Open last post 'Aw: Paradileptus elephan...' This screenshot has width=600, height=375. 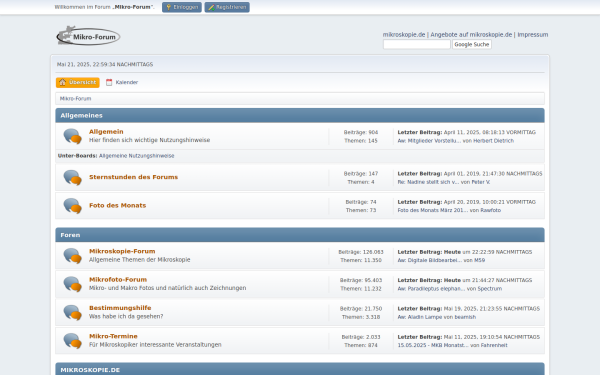pos(431,289)
